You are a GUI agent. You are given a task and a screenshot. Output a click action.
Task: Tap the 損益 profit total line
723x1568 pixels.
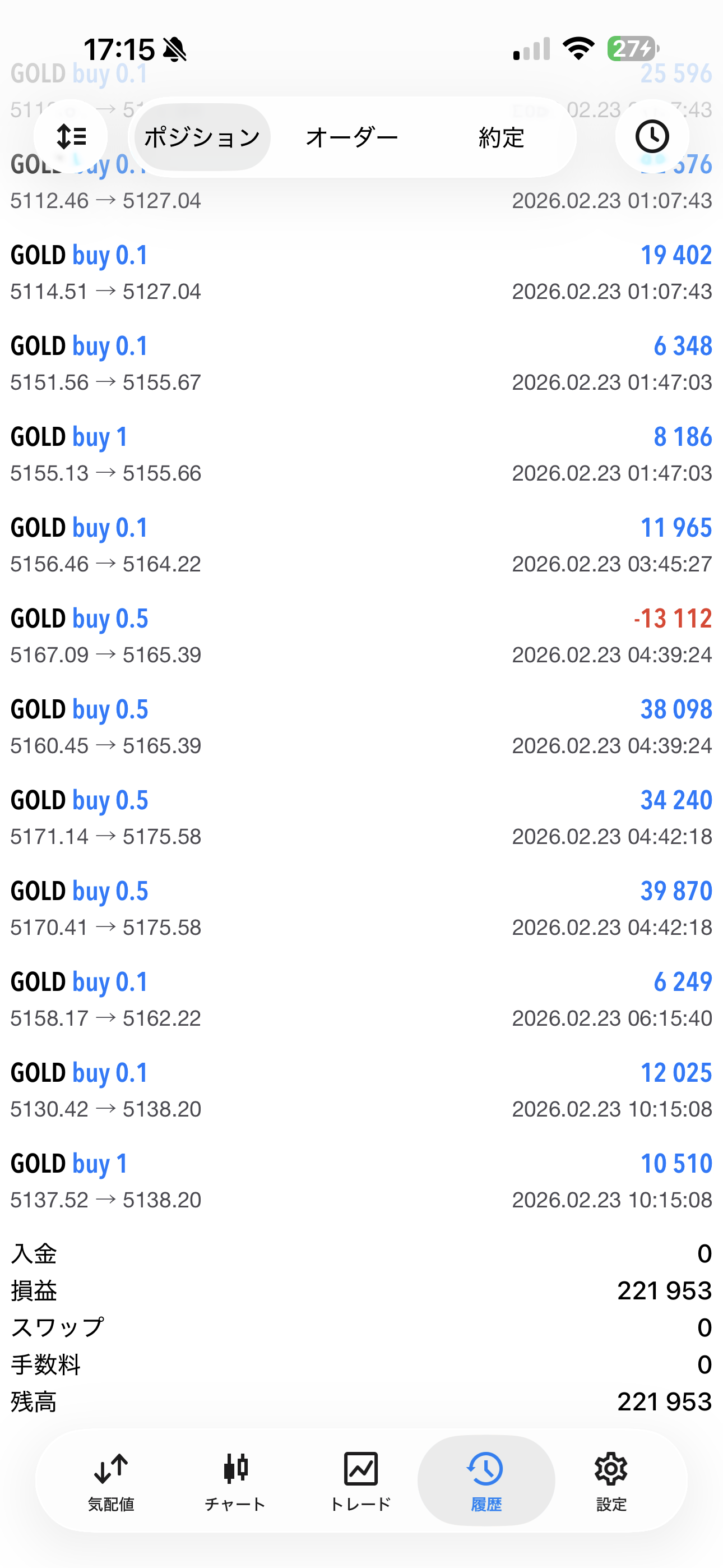pyautogui.click(x=361, y=1290)
